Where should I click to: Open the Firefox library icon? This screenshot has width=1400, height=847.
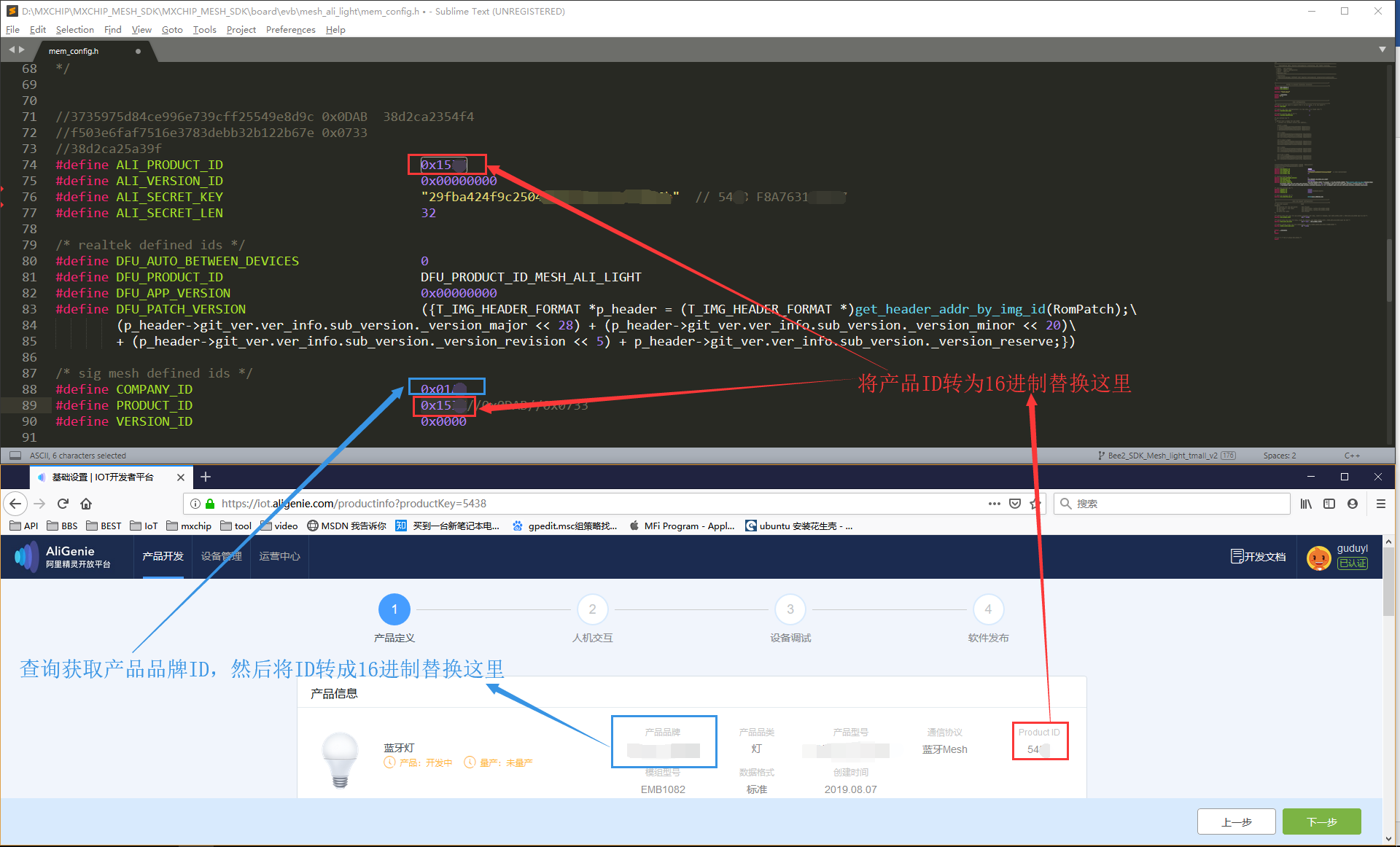tap(1306, 504)
